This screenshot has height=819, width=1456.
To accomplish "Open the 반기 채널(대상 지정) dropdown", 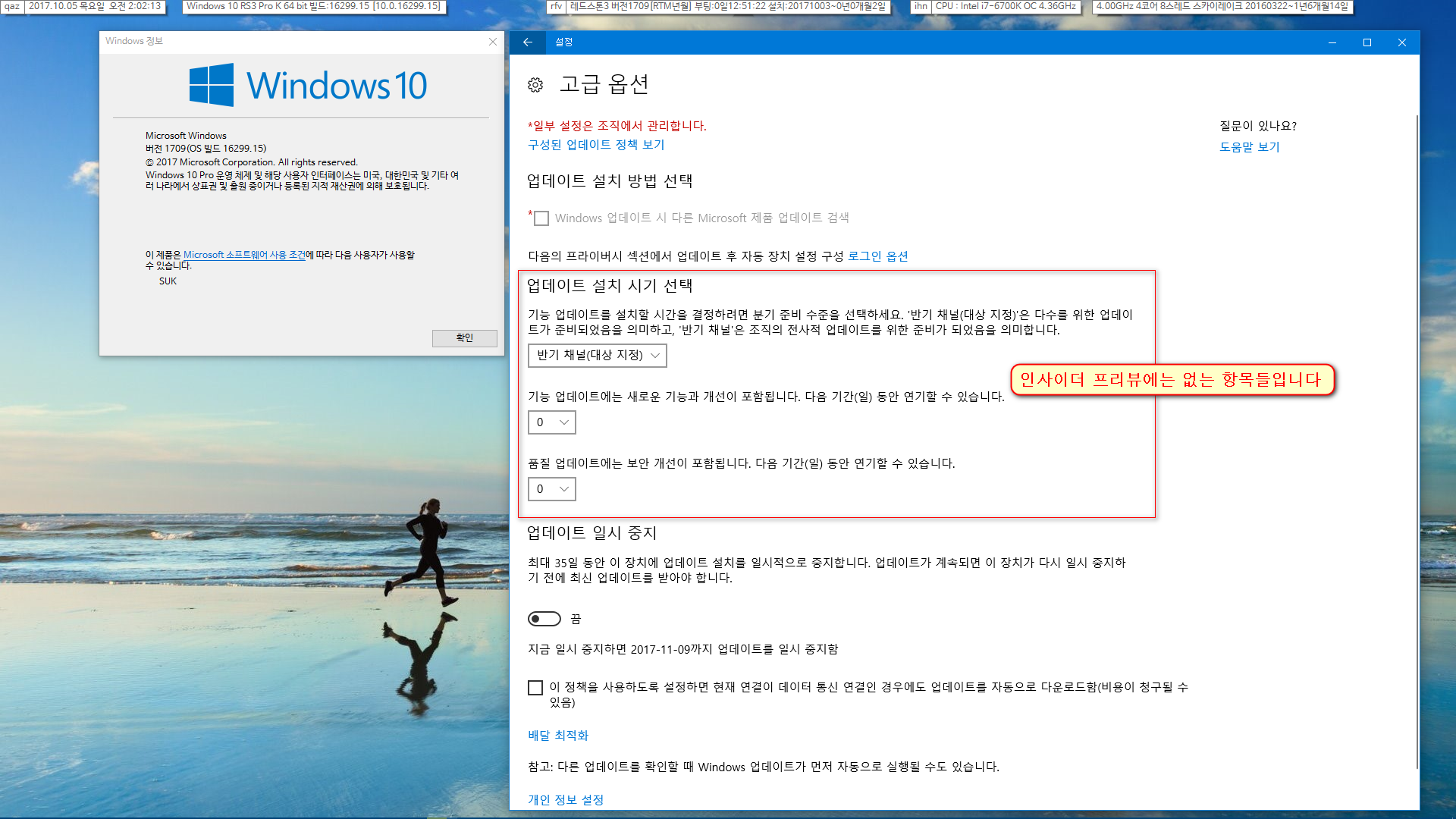I will [598, 355].
